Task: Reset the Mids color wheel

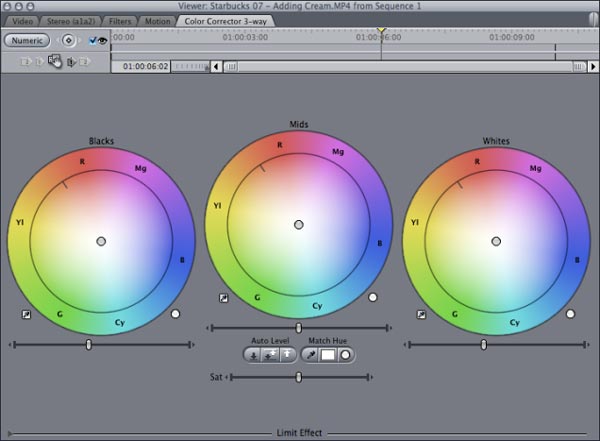Action: (x=373, y=297)
